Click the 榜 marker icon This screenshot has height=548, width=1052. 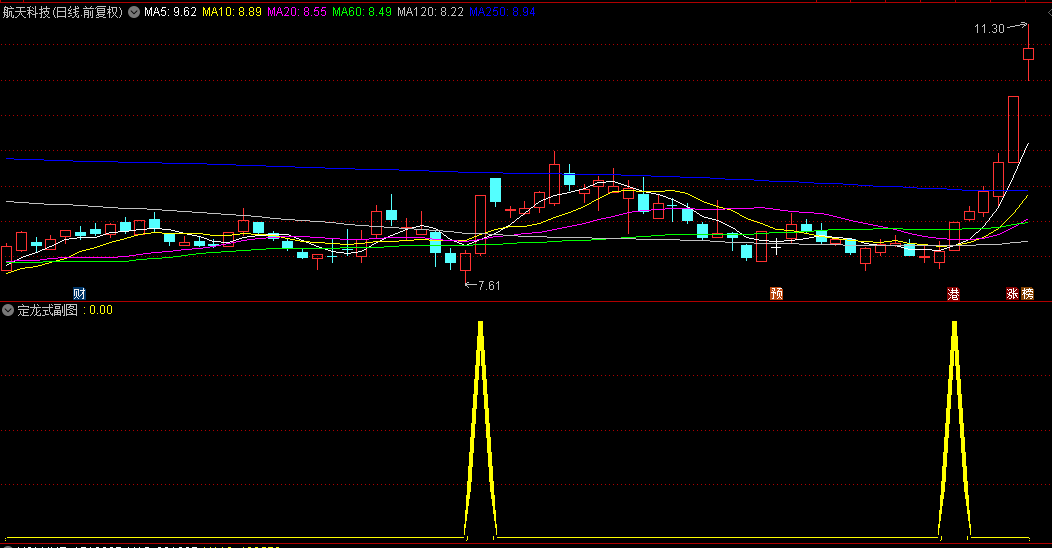click(x=1027, y=293)
